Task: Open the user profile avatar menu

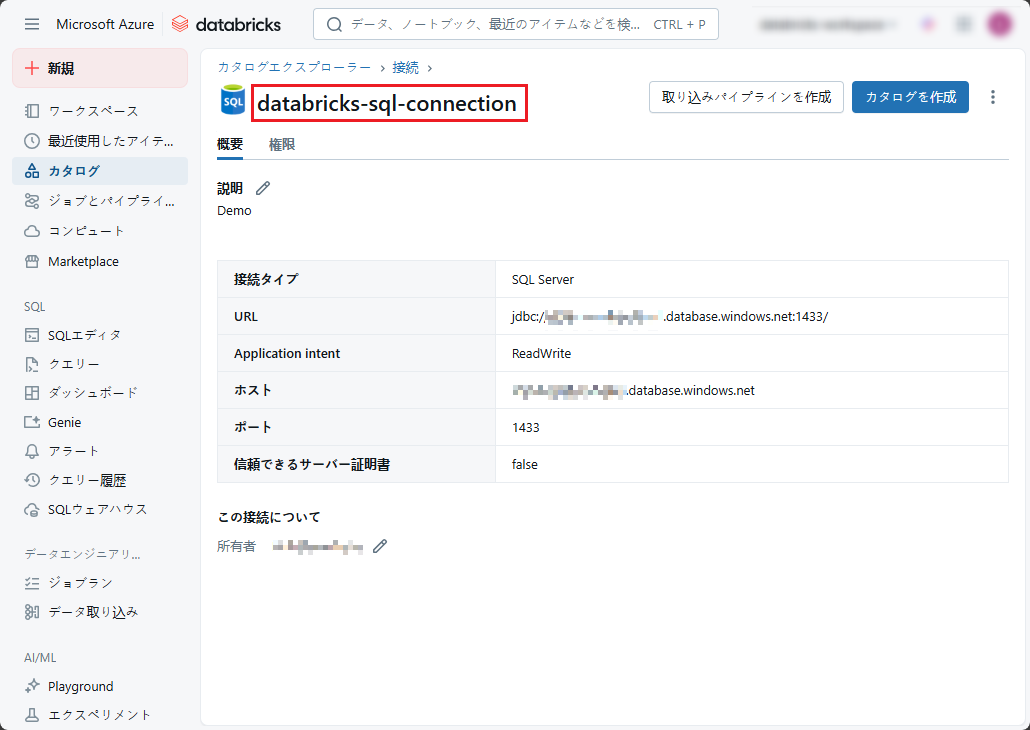Action: click(x=1000, y=24)
